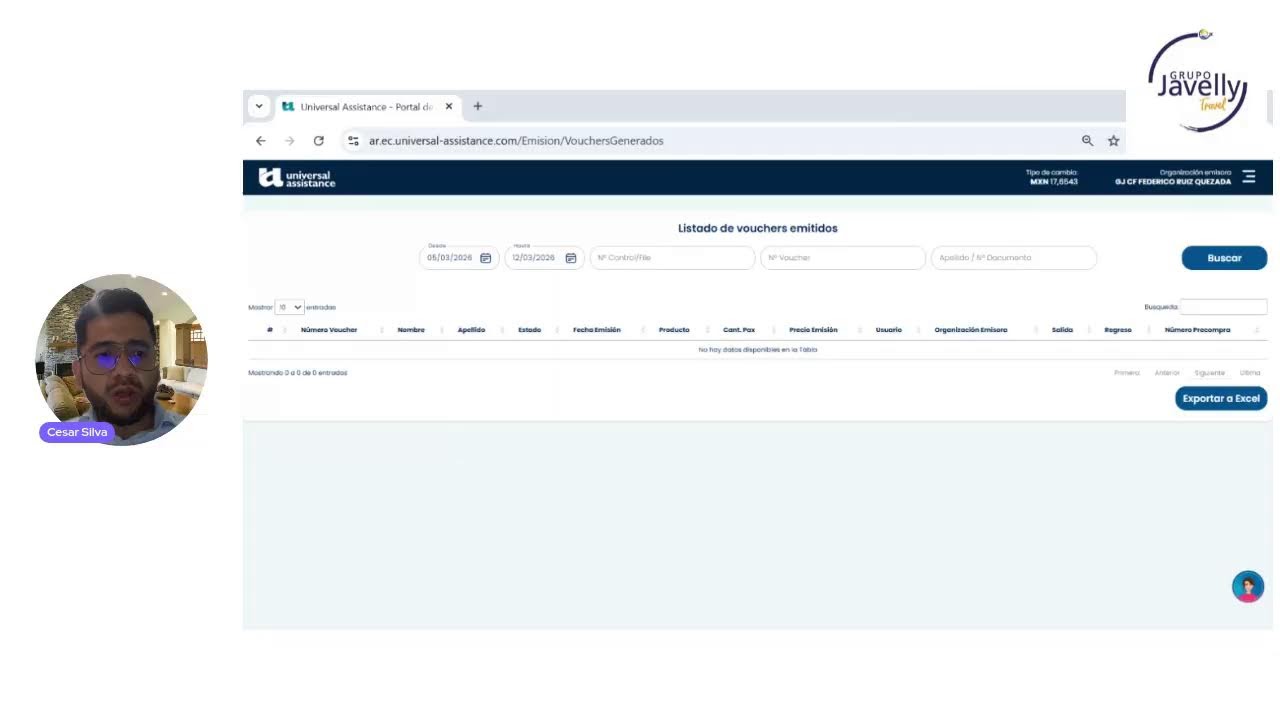Open the Desde date calendar icon
1280x720 pixels.
[486, 258]
